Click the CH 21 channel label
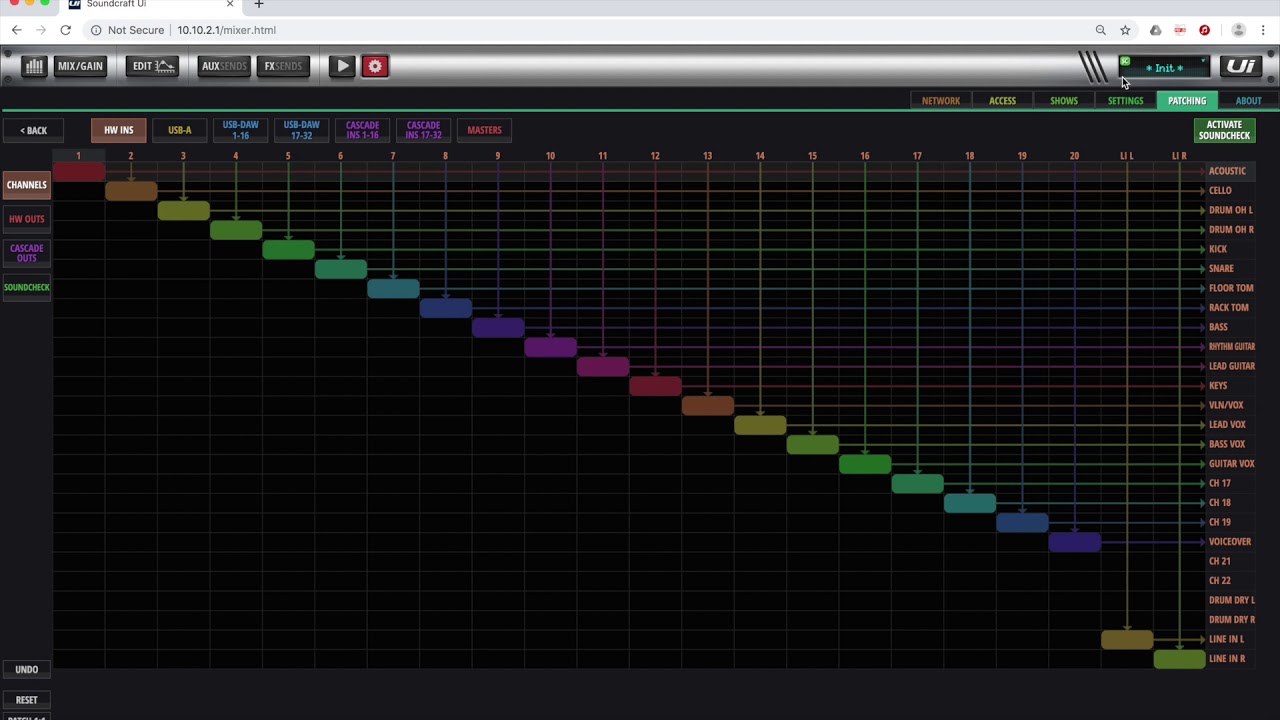Viewport: 1280px width, 720px height. click(x=1219, y=561)
